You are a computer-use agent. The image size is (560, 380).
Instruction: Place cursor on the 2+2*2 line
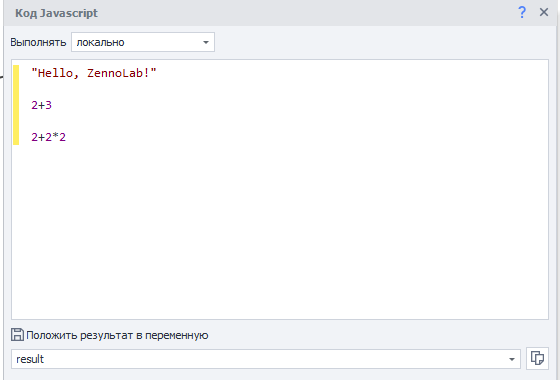(x=49, y=137)
